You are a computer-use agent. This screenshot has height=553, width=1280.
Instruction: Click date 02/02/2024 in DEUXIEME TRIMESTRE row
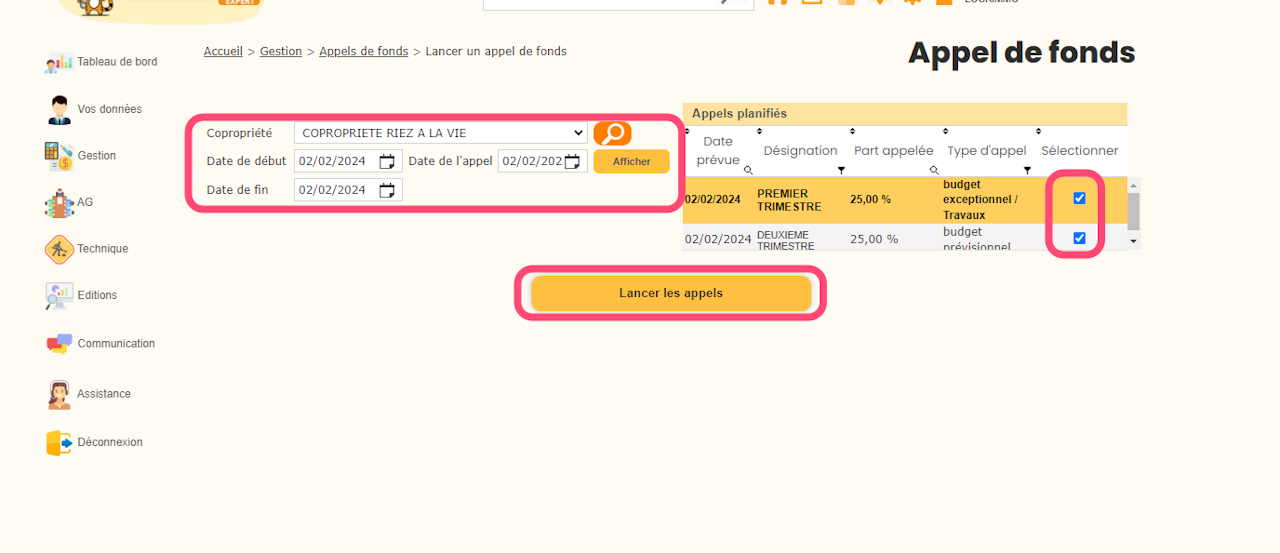(x=718, y=239)
